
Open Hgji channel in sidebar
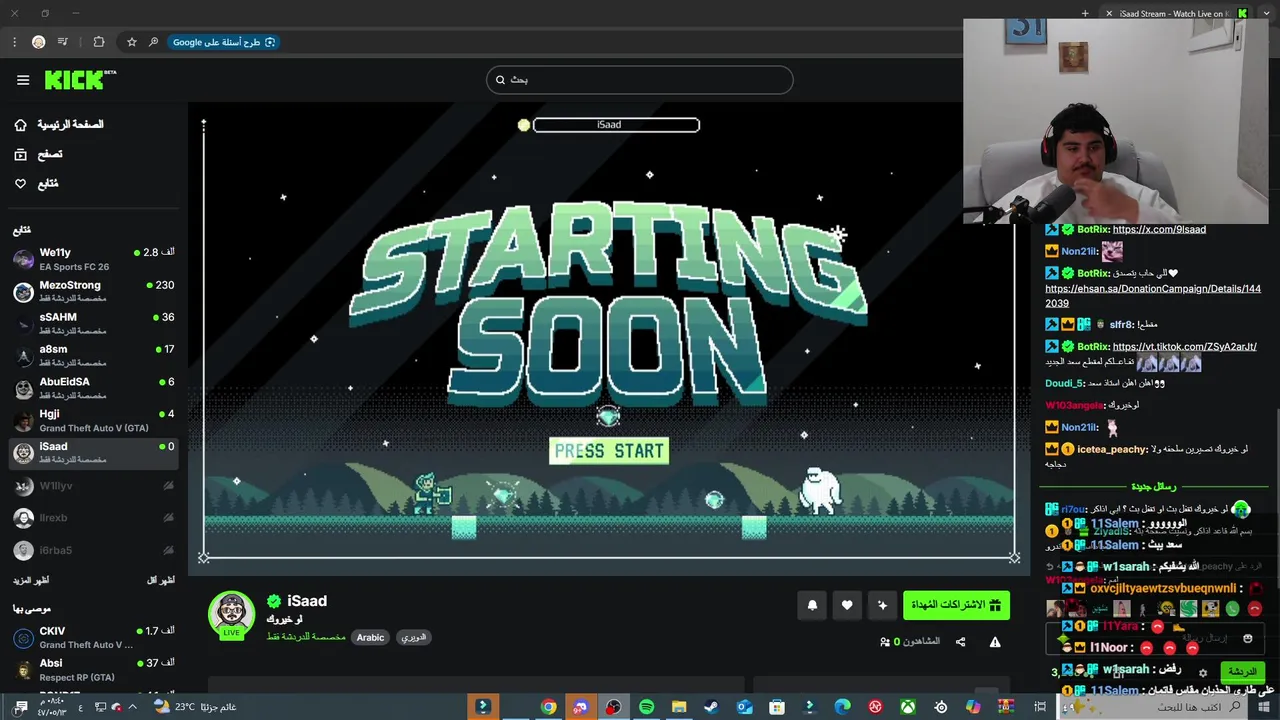click(x=94, y=420)
